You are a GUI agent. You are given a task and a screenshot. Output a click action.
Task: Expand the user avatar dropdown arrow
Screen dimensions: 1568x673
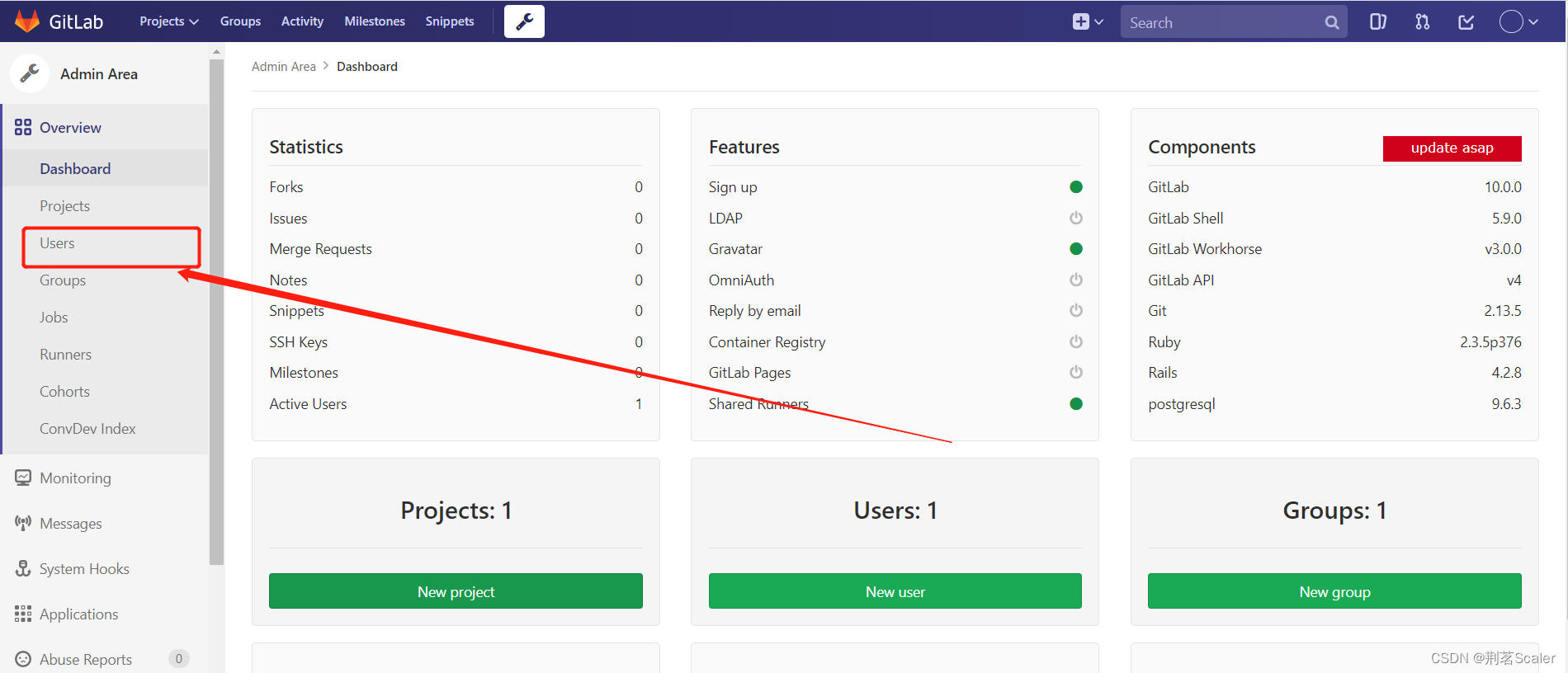pyautogui.click(x=1533, y=22)
